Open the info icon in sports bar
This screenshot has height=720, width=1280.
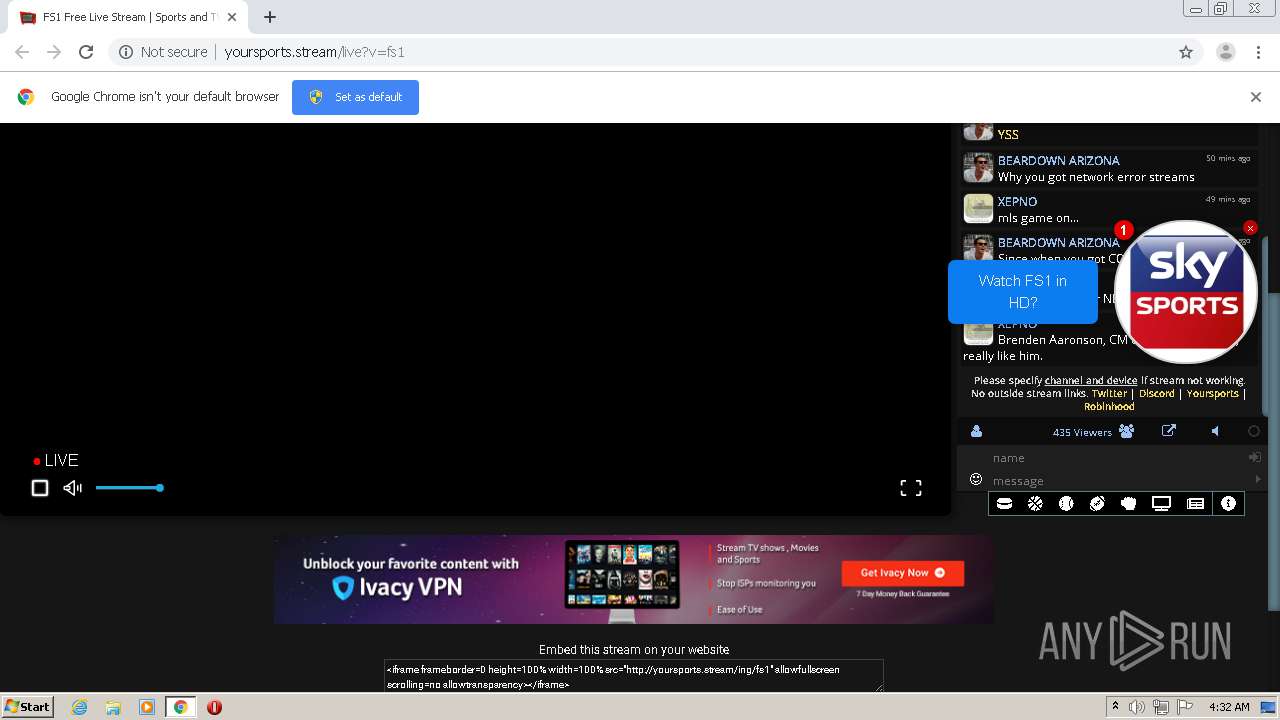[x=1228, y=504]
